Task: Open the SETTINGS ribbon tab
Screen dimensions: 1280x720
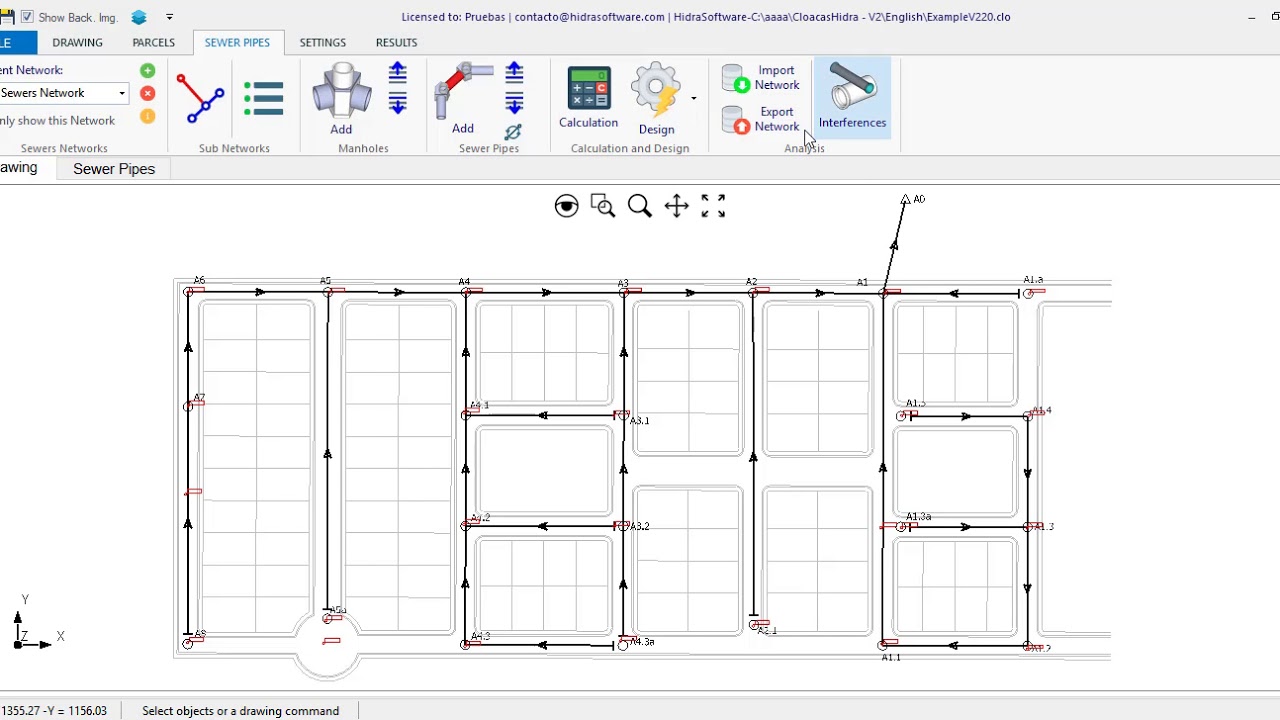Action: pos(322,42)
